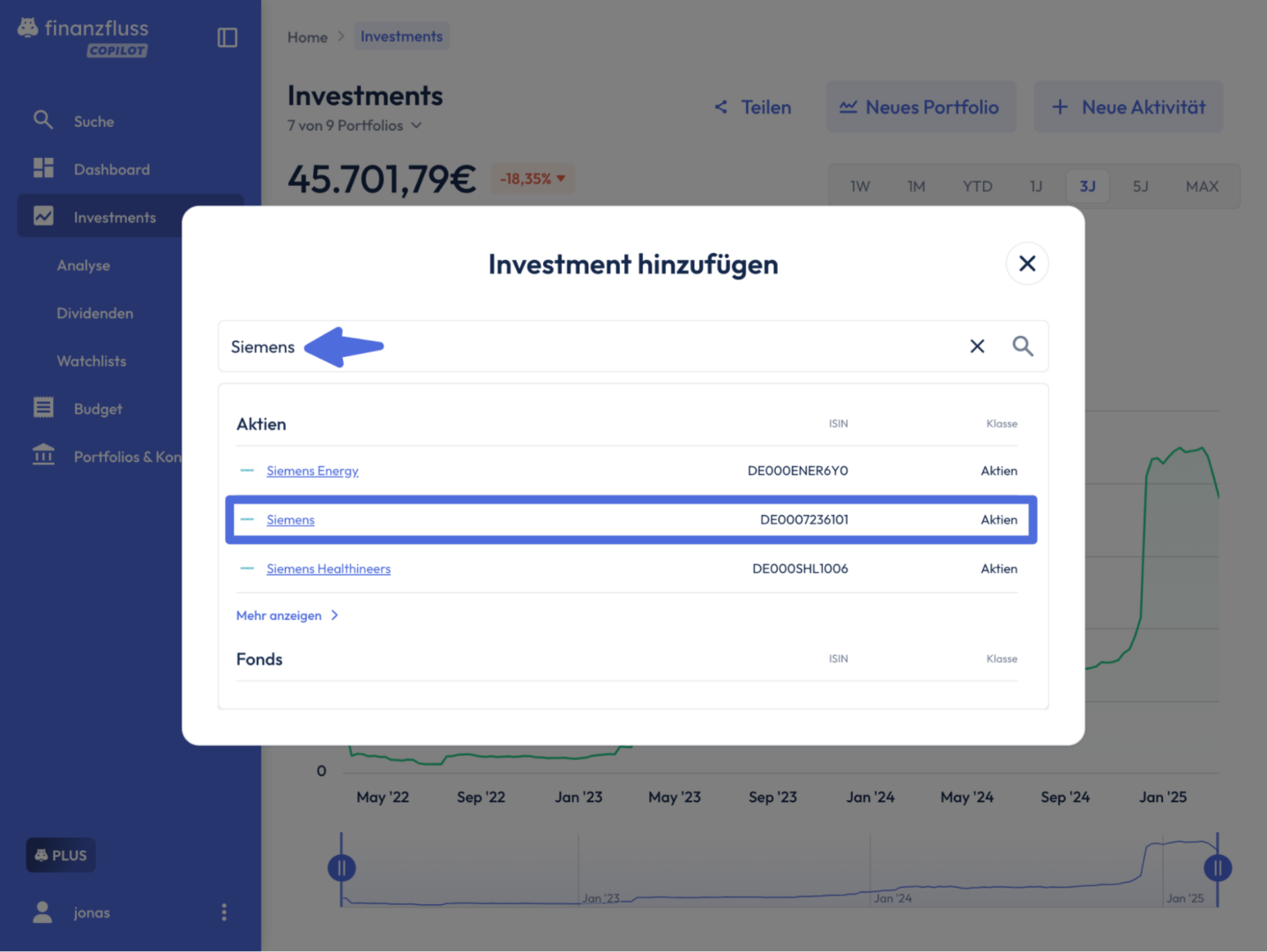Expand the 7 von 9 Portfolios dropdown

(x=354, y=125)
